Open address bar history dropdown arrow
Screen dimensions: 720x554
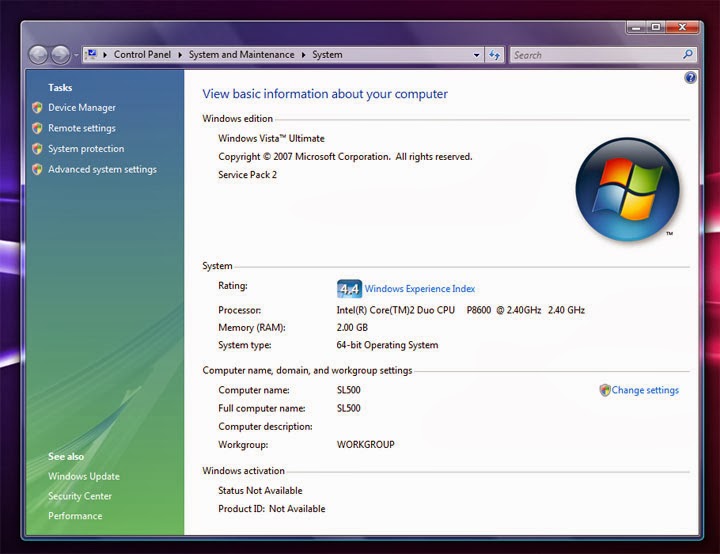[477, 55]
